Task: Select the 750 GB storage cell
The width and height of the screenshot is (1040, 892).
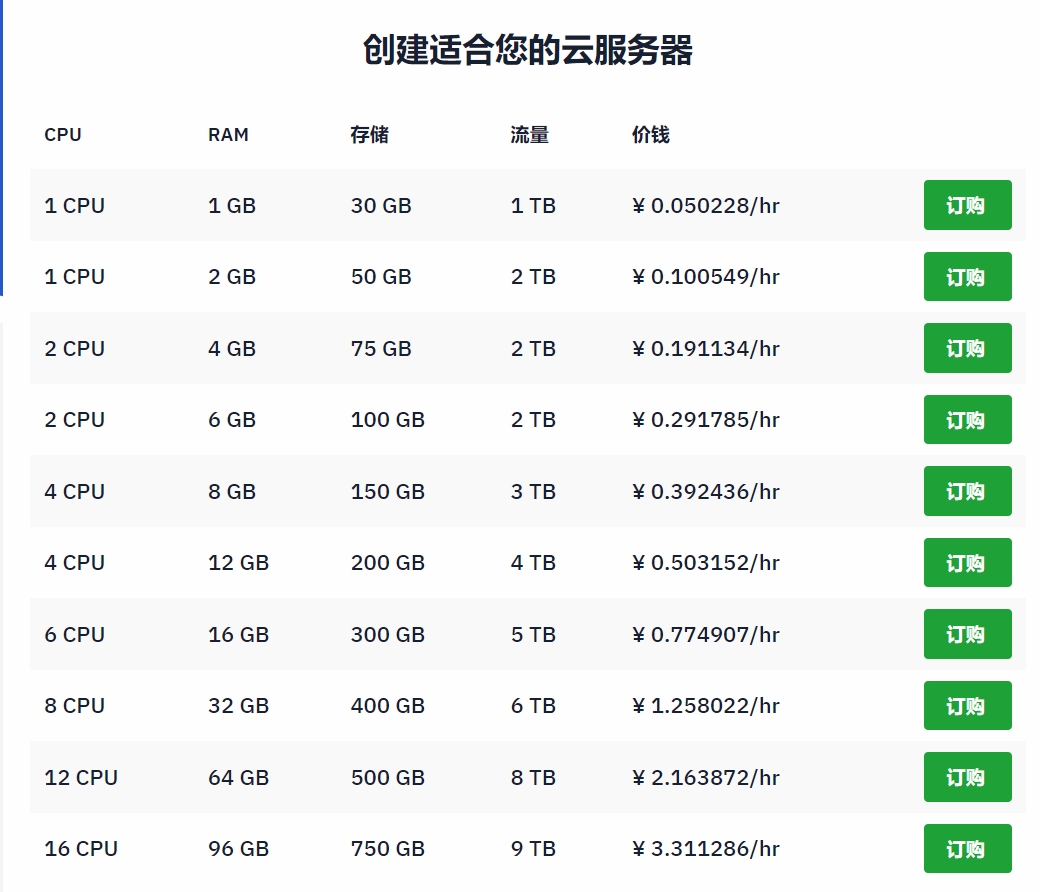Action: coord(387,849)
